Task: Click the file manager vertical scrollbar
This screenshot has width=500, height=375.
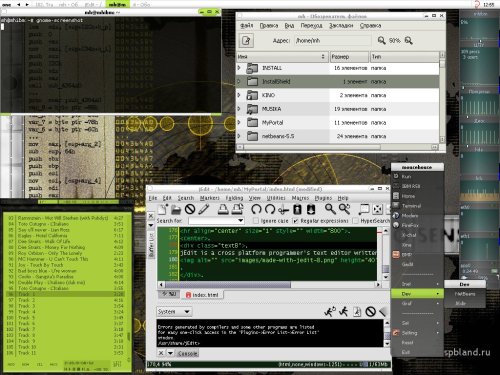Action: tap(442, 97)
